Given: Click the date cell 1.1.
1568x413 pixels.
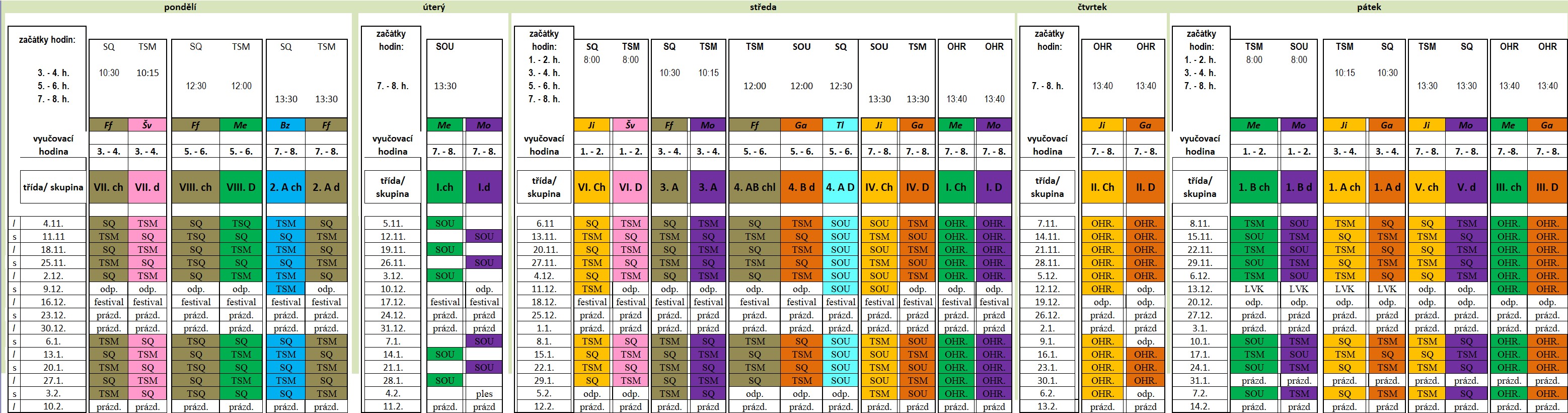Looking at the screenshot, I should 544,328.
